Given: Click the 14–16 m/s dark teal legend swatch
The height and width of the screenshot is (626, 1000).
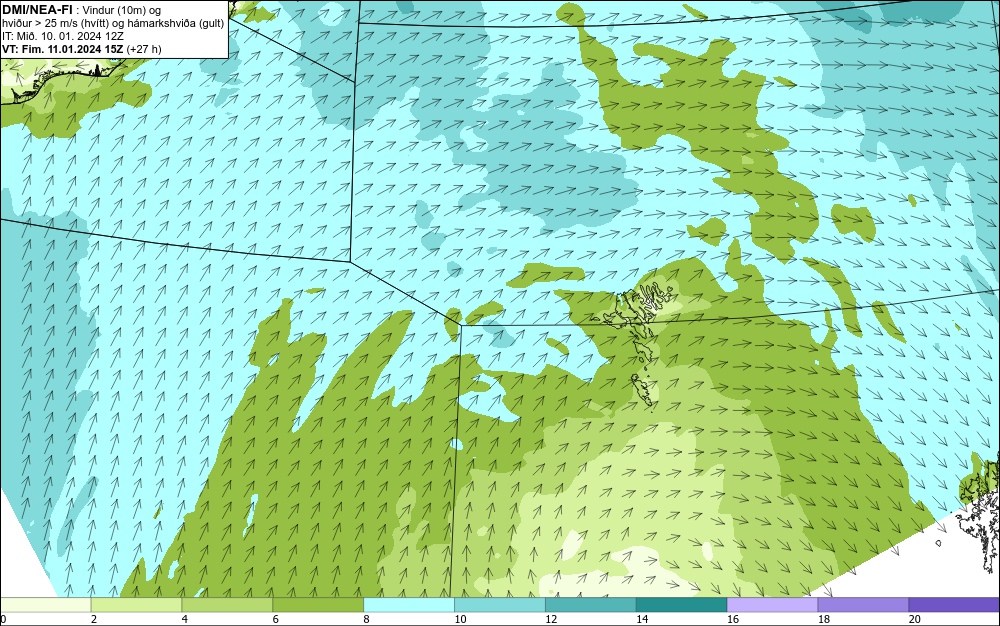Looking at the screenshot, I should coord(682,604).
